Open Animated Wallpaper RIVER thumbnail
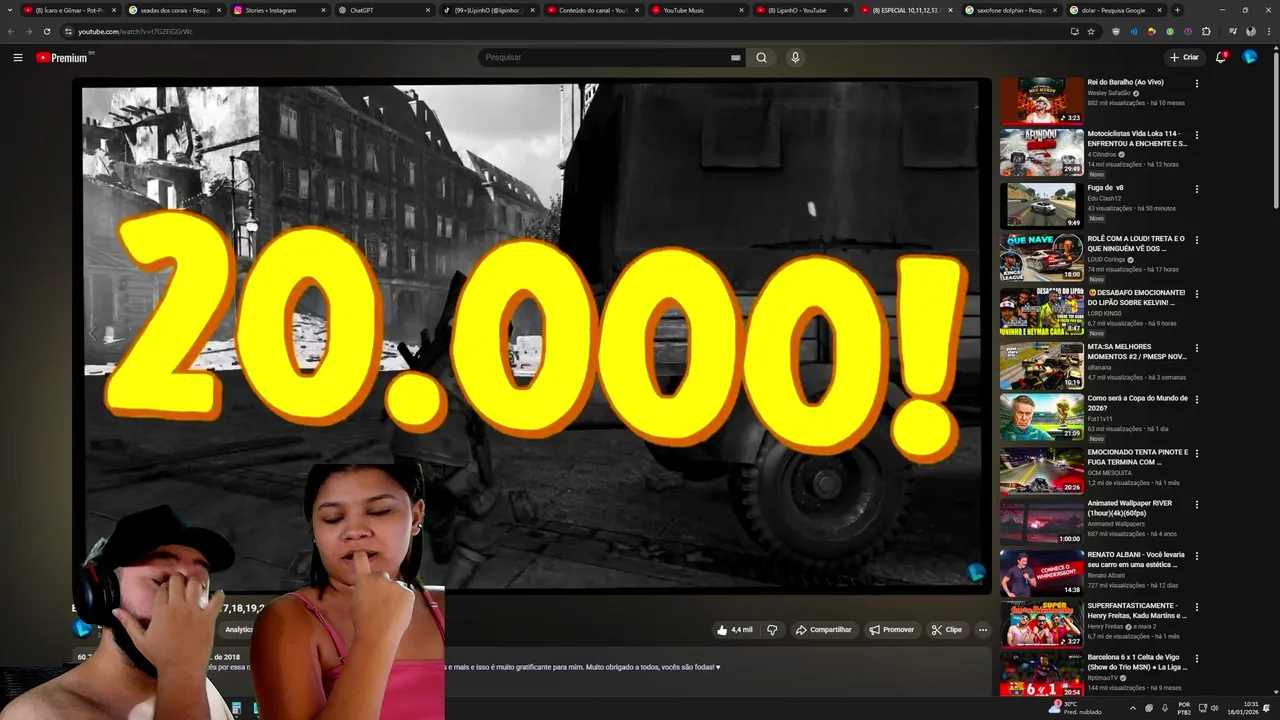1280x720 pixels. click(x=1041, y=522)
